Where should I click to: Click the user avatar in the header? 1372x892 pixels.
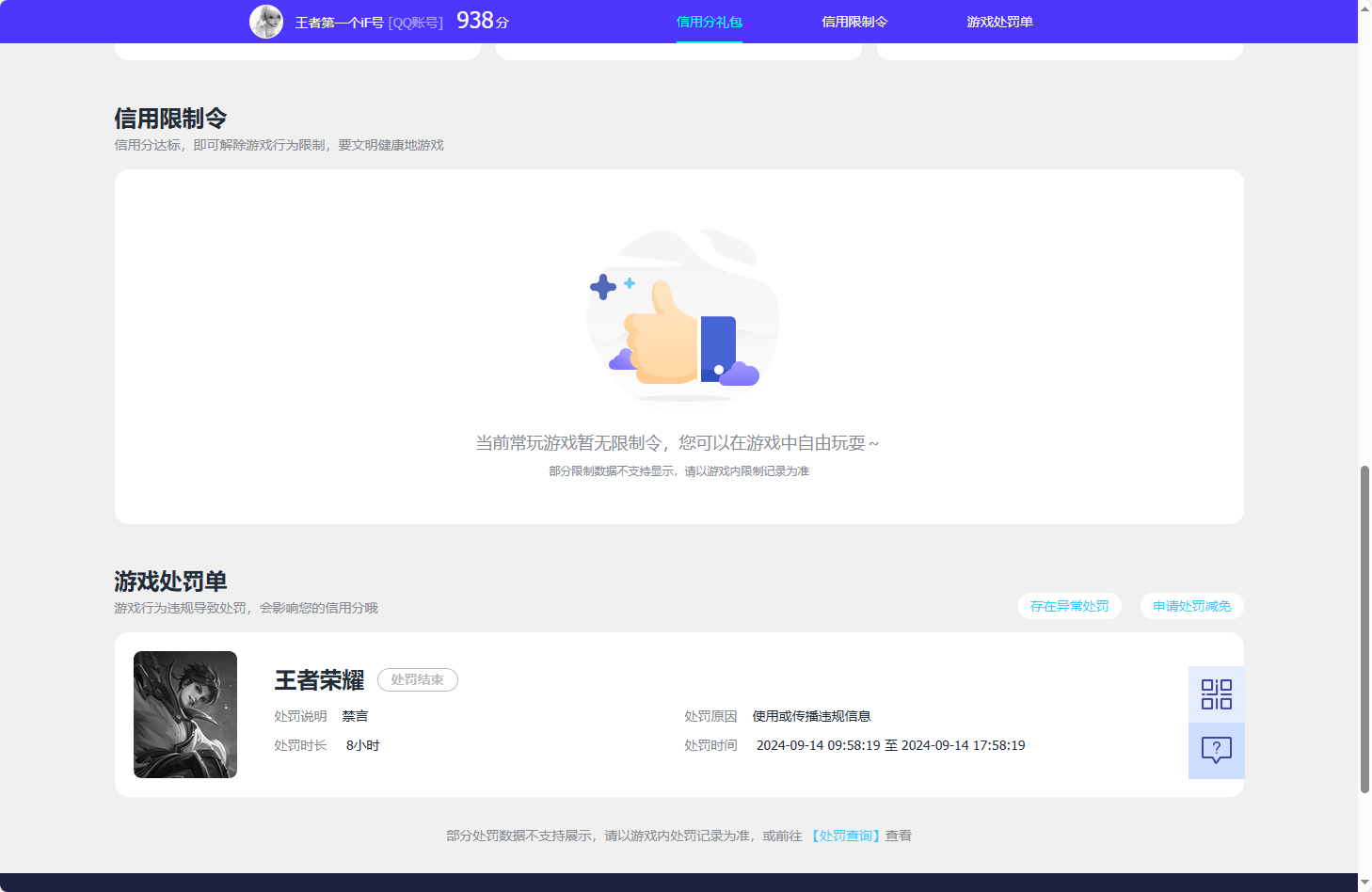pyautogui.click(x=266, y=21)
